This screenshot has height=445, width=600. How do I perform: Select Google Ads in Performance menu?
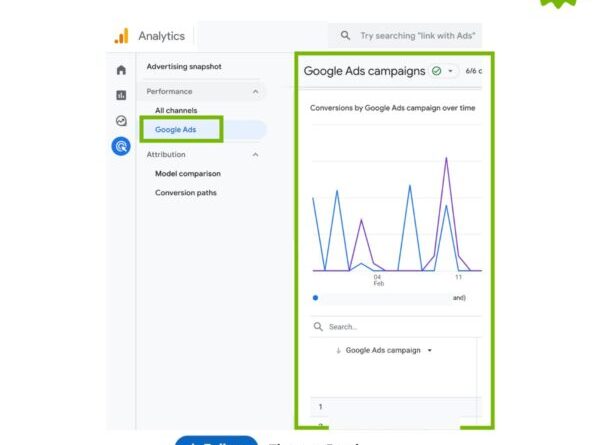(176, 130)
